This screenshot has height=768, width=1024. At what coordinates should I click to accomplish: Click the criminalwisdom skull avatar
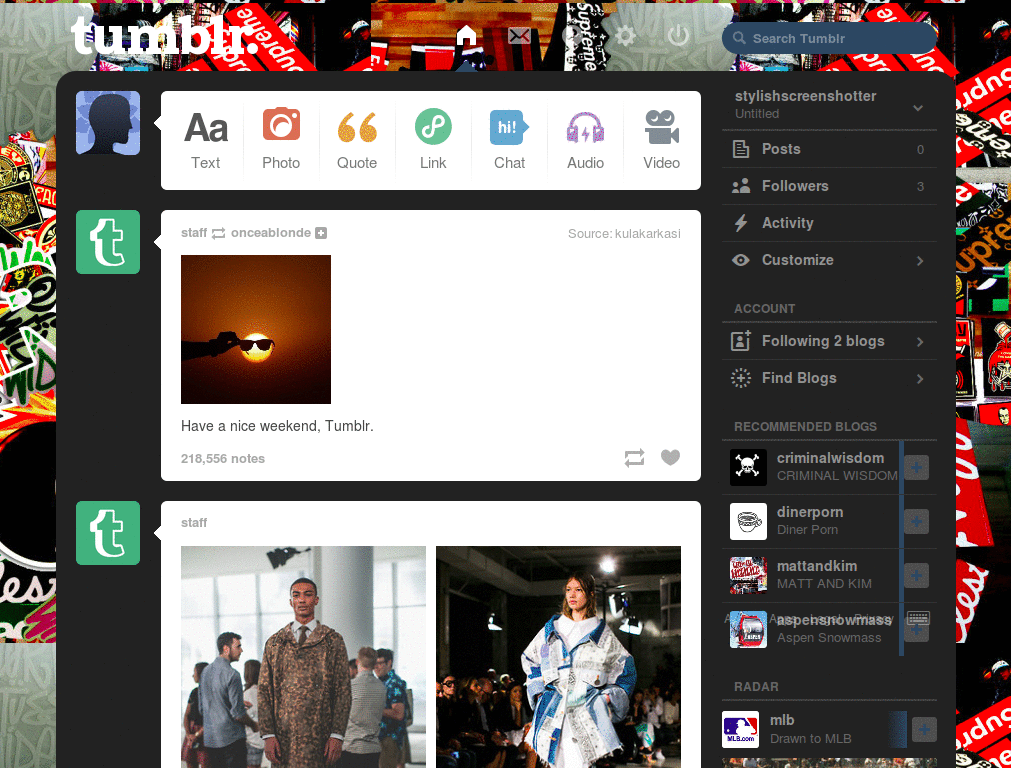click(748, 467)
